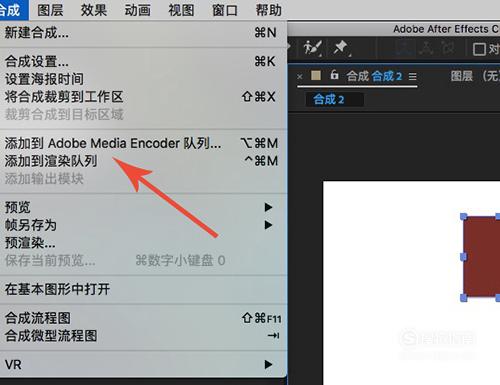The height and width of the screenshot is (385, 500).
Task: Close the 合成 合成2 panel tab
Action: tap(300, 77)
